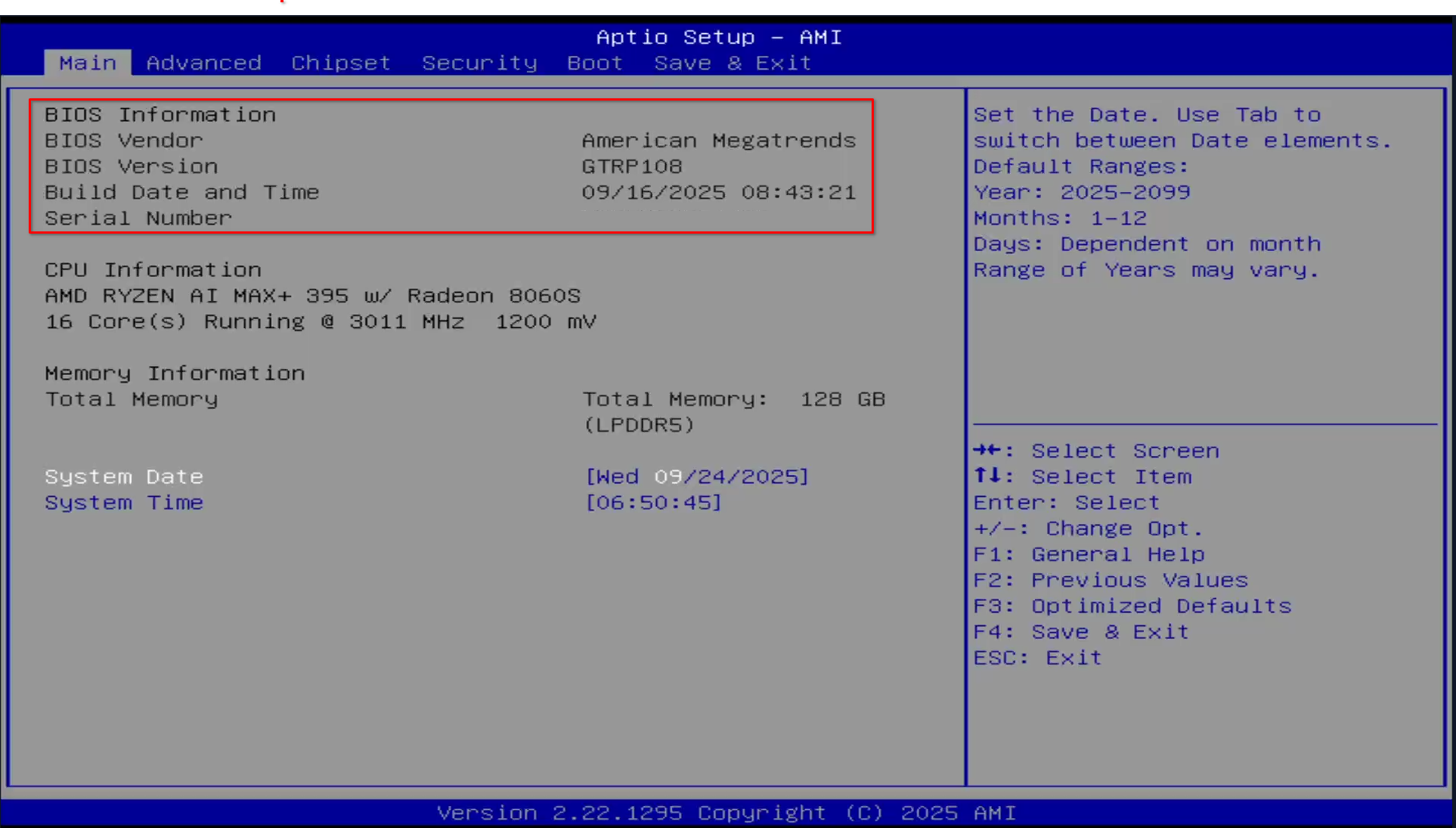Image resolution: width=1456 pixels, height=828 pixels.
Task: Go to the Security tab
Action: (479, 63)
